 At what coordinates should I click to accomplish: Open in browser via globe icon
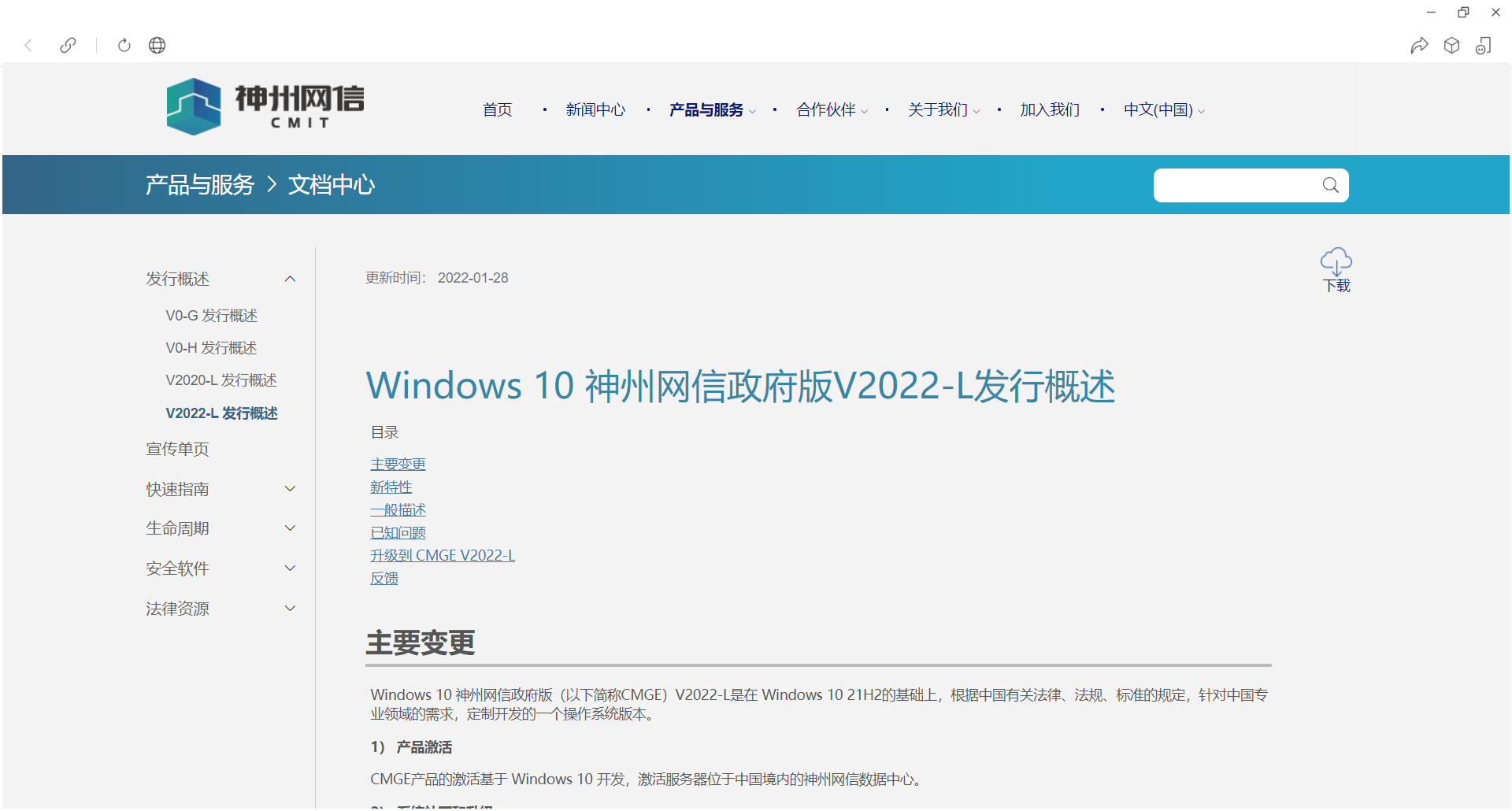pos(157,45)
